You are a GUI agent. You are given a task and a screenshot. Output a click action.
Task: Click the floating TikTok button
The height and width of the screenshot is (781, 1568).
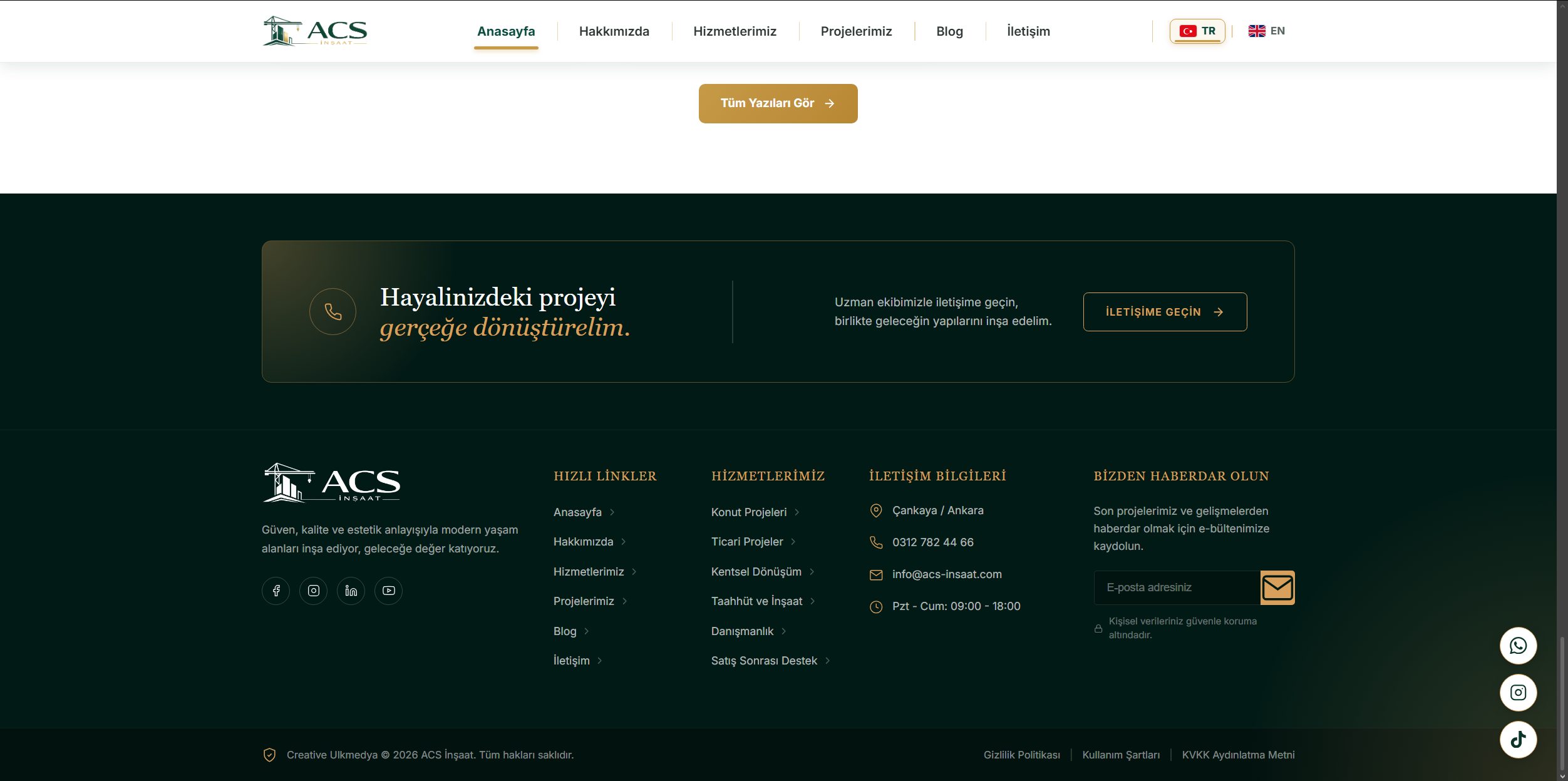click(1518, 740)
